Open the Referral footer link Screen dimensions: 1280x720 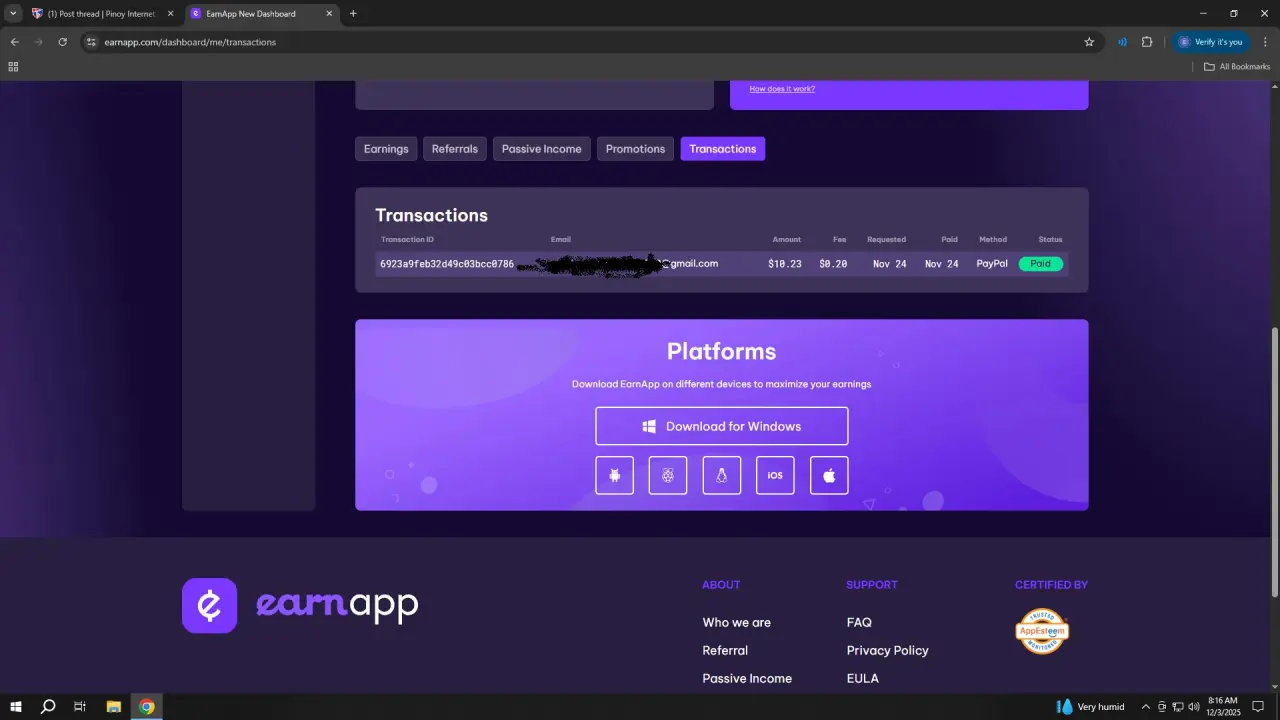[x=725, y=650]
